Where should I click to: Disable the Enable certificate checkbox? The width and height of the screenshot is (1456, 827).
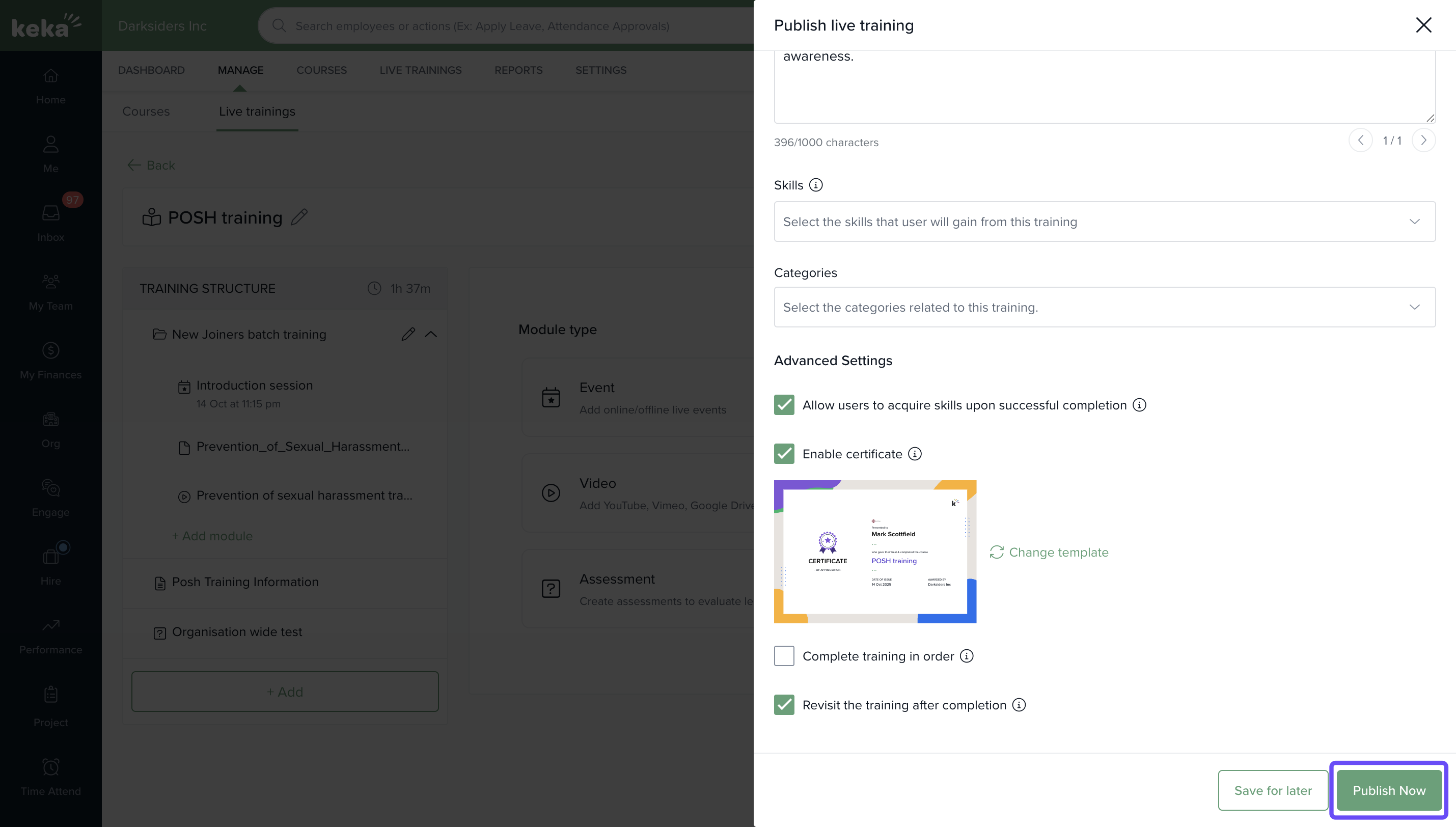pos(784,454)
